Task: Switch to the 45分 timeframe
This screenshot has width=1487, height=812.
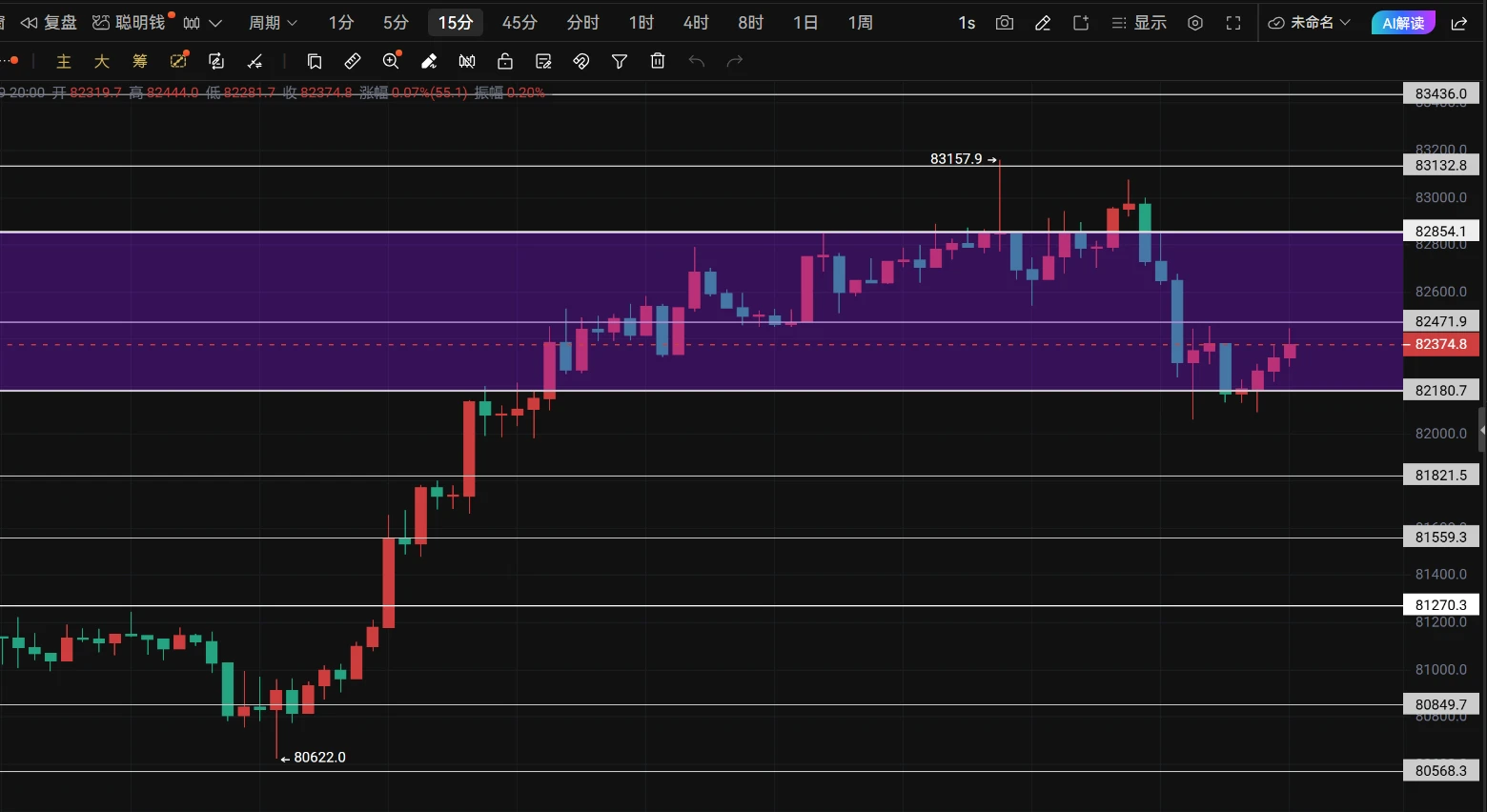Action: coord(519,23)
